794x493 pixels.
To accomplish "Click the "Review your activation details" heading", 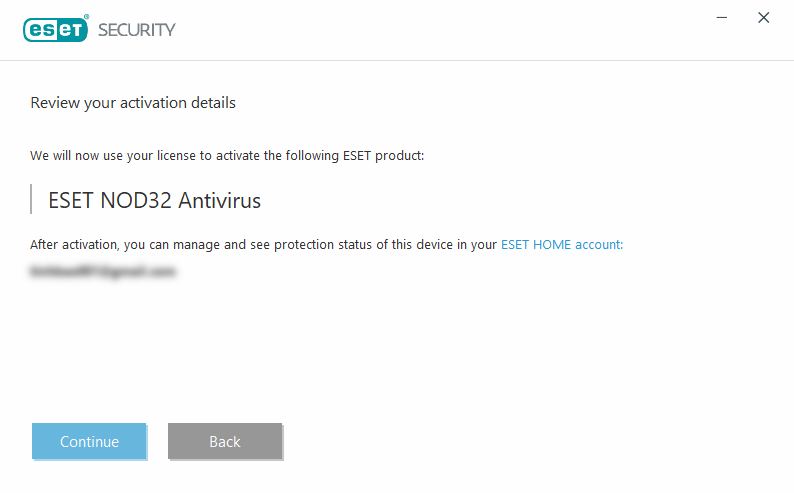I will tap(133, 102).
